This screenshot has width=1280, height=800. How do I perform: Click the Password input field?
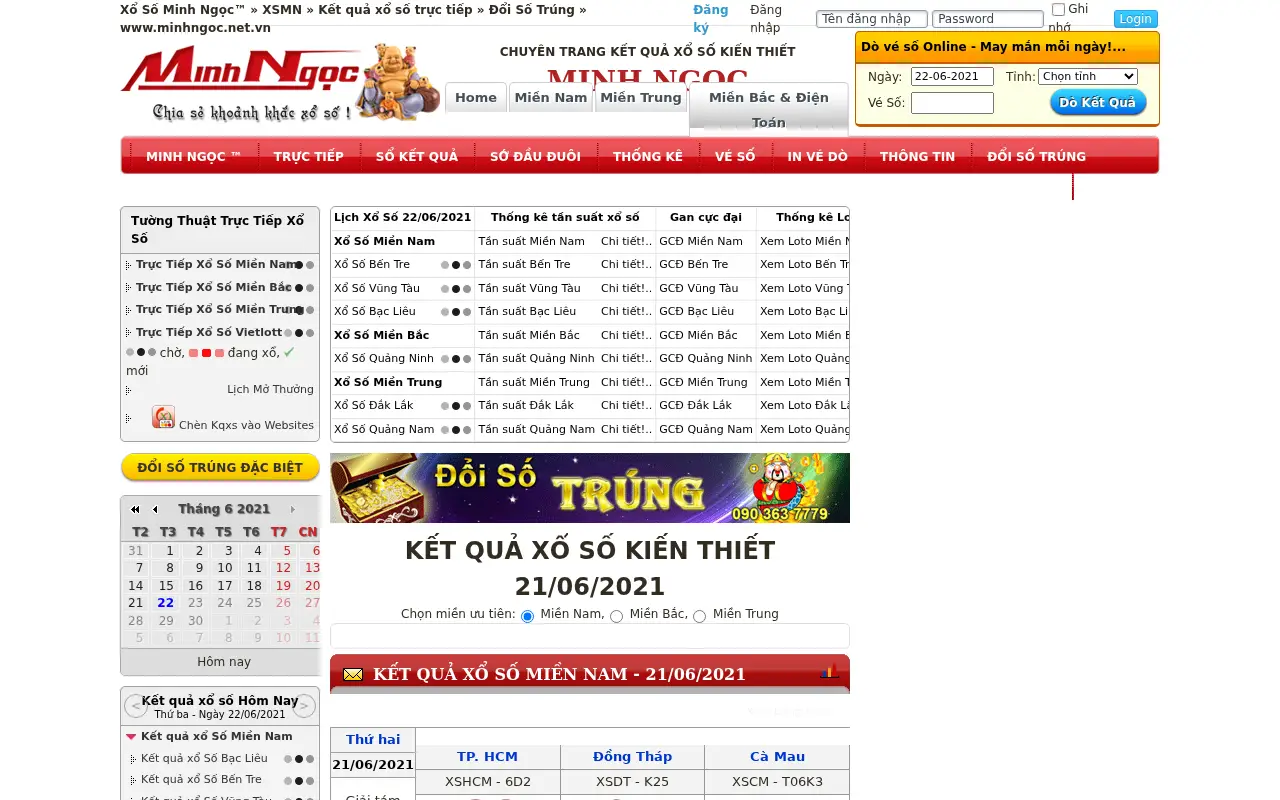pyautogui.click(x=988, y=19)
